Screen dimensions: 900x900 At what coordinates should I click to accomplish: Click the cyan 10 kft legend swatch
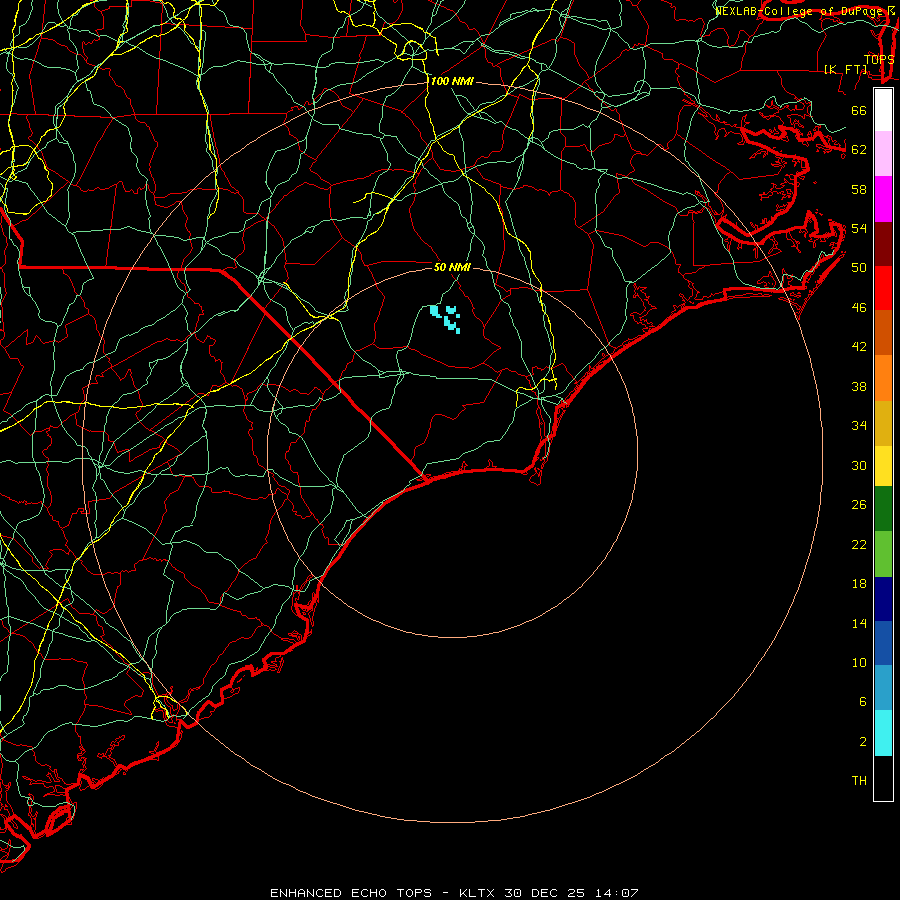click(883, 733)
